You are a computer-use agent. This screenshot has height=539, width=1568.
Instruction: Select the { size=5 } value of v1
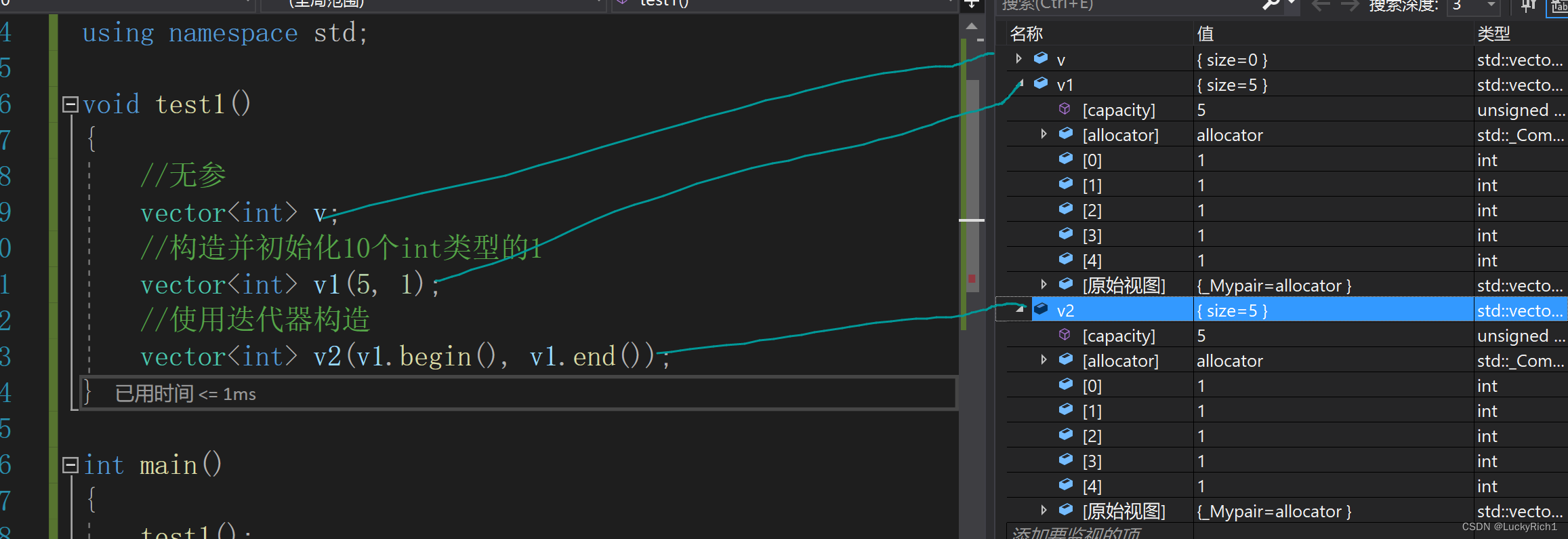(x=1232, y=85)
